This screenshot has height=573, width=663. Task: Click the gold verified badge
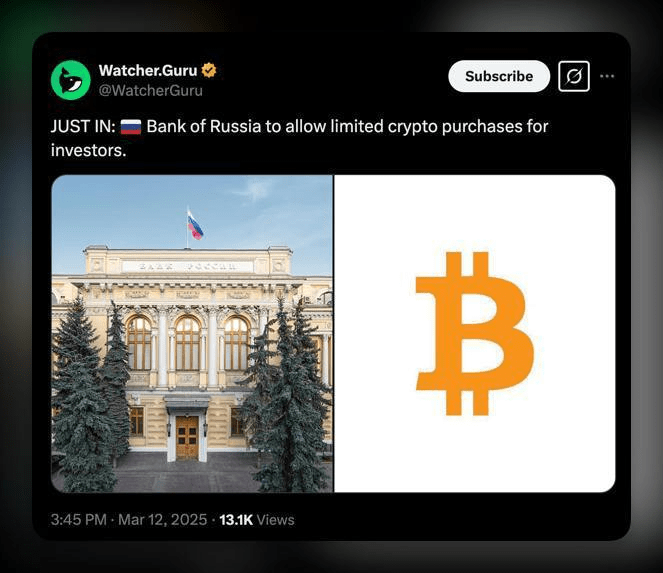coord(209,71)
